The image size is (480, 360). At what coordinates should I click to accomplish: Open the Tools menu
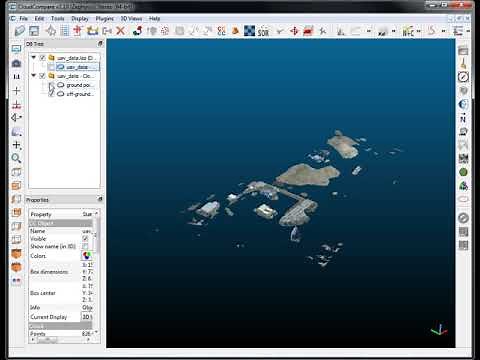(57, 19)
